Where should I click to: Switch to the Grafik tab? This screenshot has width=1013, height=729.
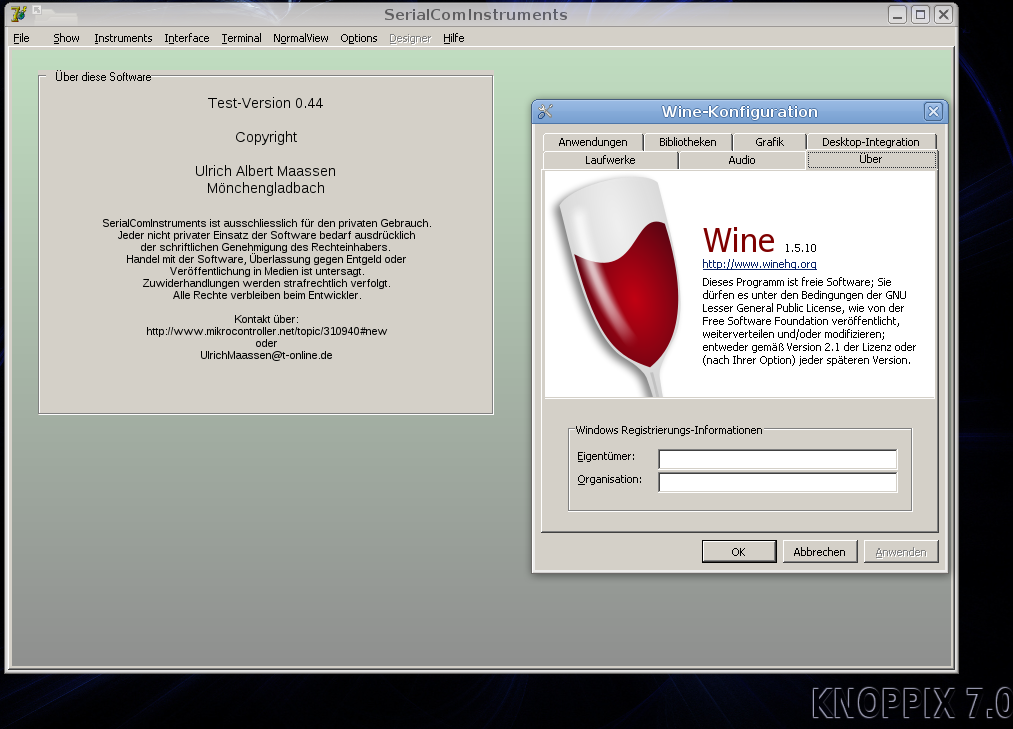pyautogui.click(x=769, y=142)
